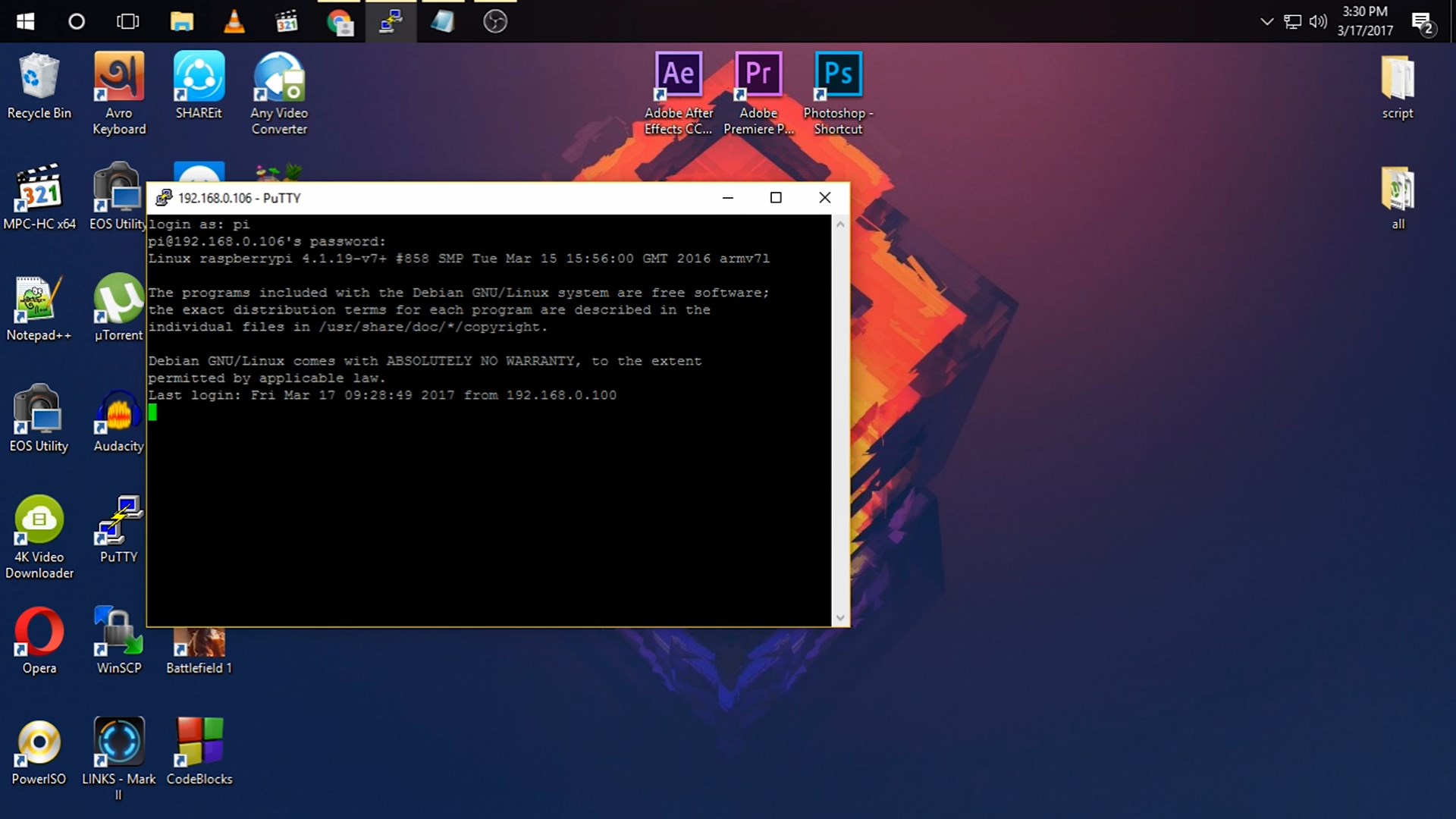Viewport: 1456px width, 819px height.
Task: Close the PuTTY session window
Action: [x=825, y=198]
